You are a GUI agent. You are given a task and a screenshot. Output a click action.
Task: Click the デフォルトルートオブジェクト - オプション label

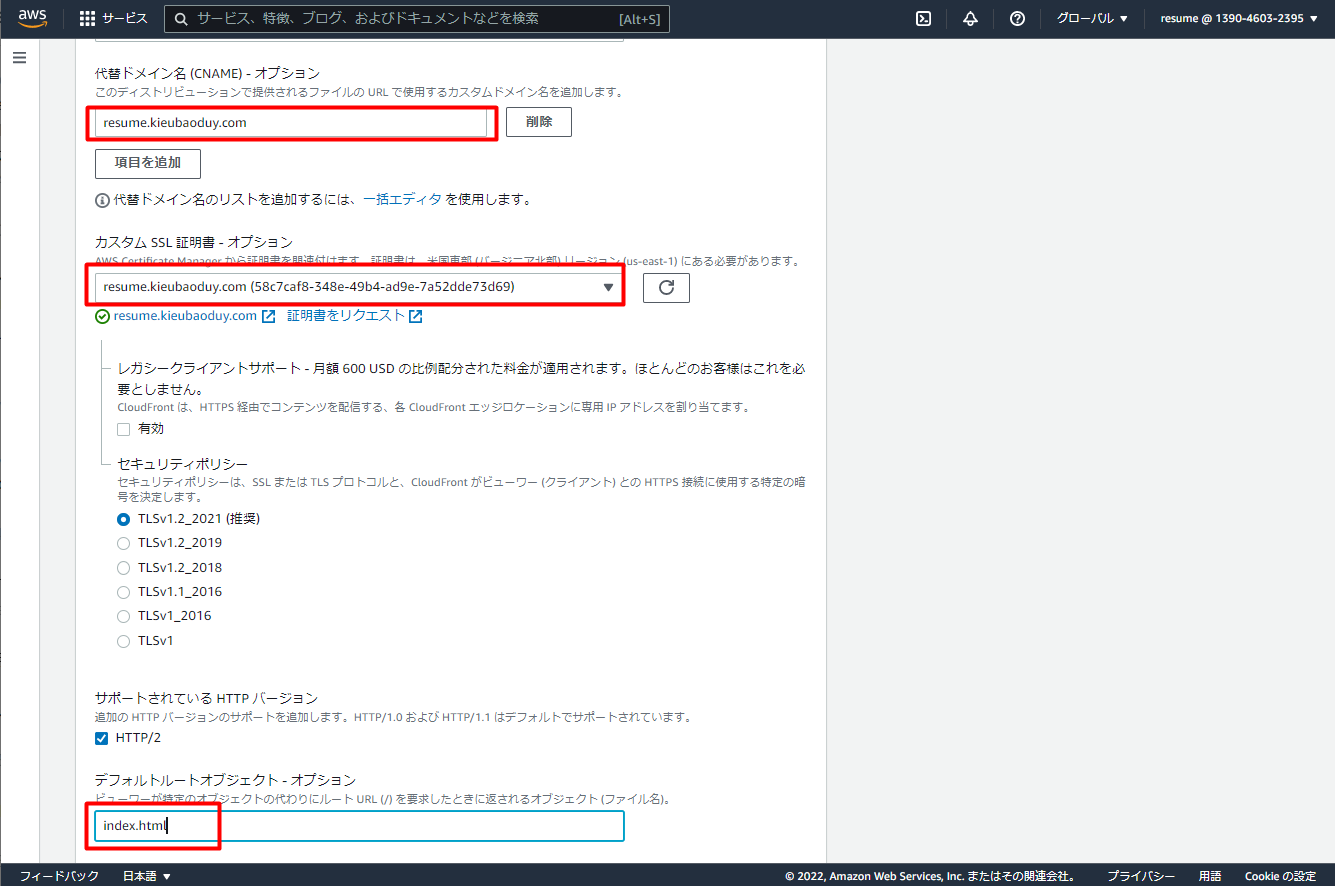225,780
